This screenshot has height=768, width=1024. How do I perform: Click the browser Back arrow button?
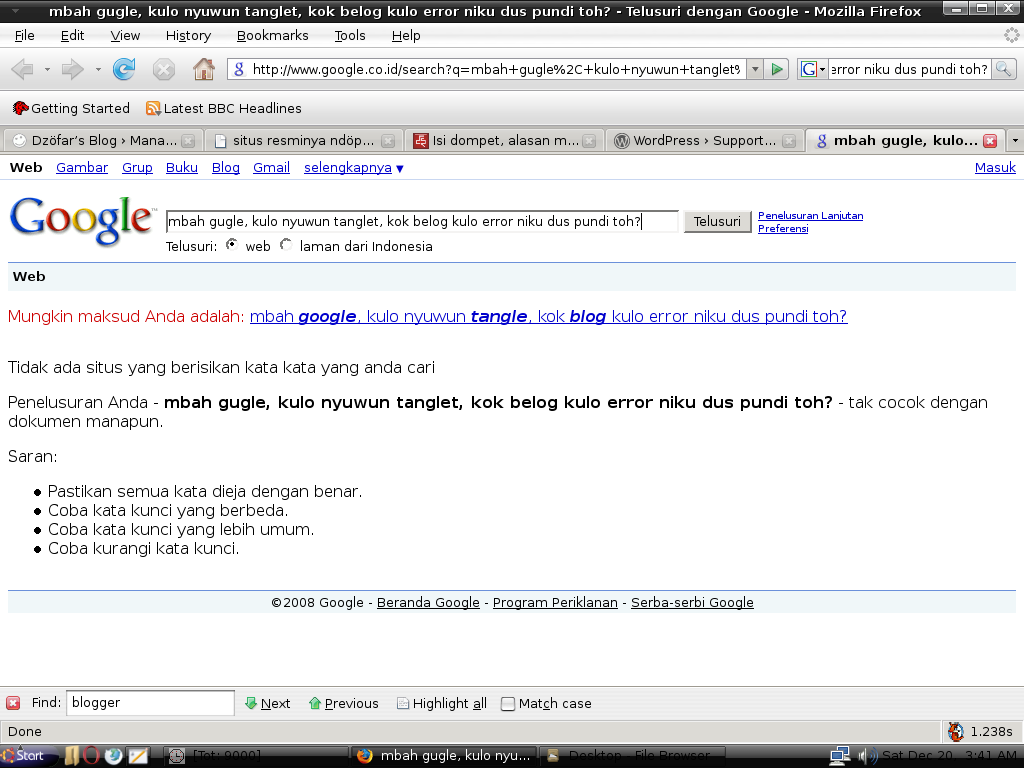(23, 69)
